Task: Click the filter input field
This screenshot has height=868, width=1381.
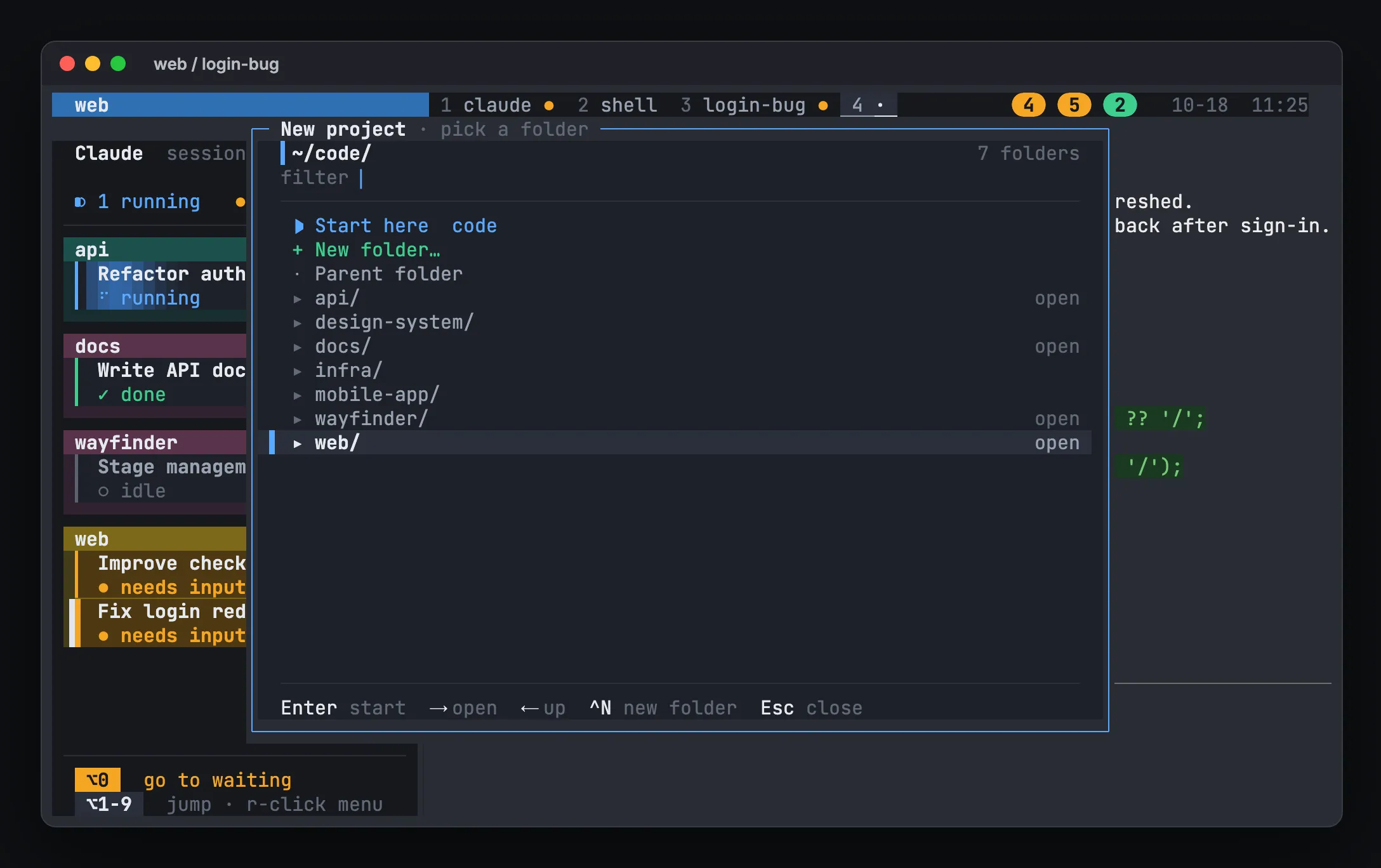Action: [680, 178]
